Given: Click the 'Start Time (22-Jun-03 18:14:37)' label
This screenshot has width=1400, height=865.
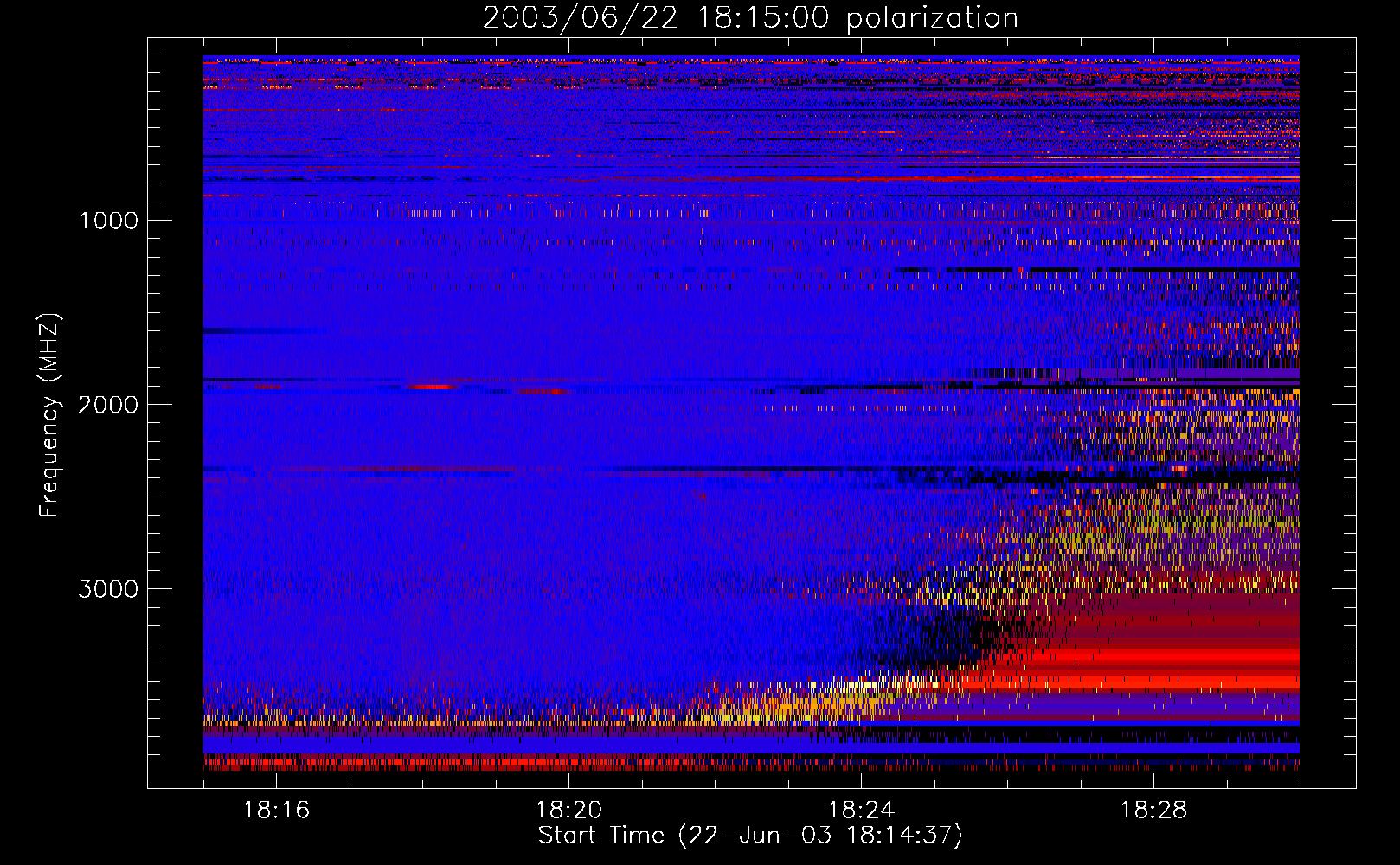Looking at the screenshot, I should point(750,836).
